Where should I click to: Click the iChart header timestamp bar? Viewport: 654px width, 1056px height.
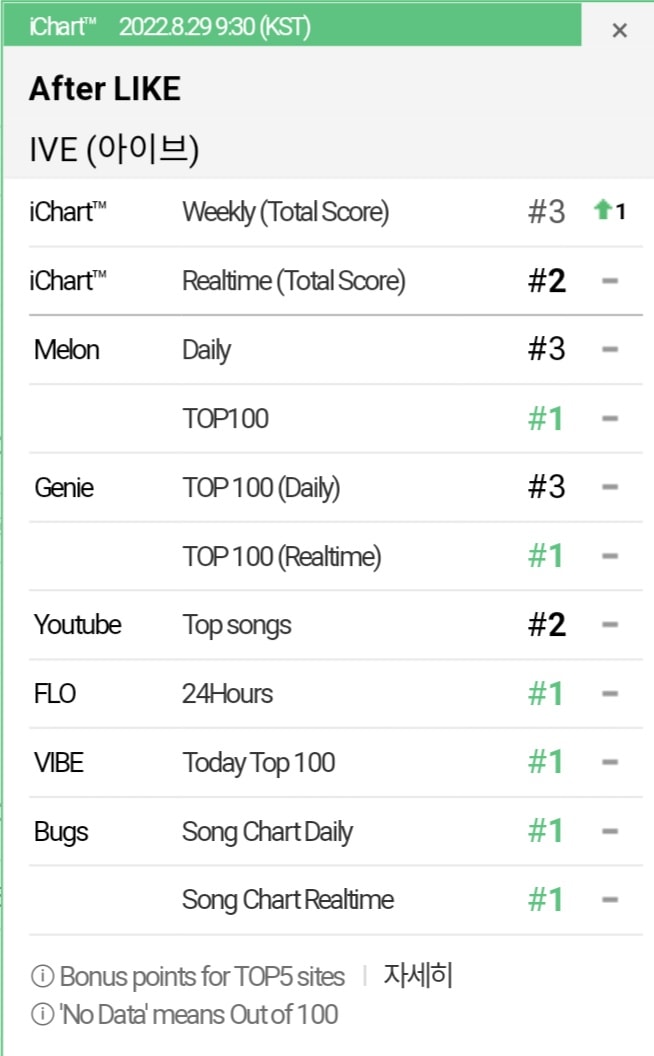coord(292,26)
